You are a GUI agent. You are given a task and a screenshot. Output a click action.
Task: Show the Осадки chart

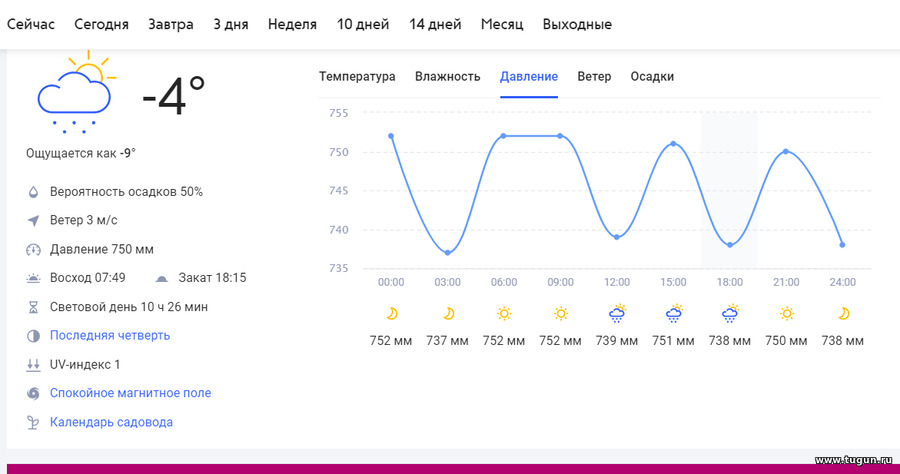652,77
